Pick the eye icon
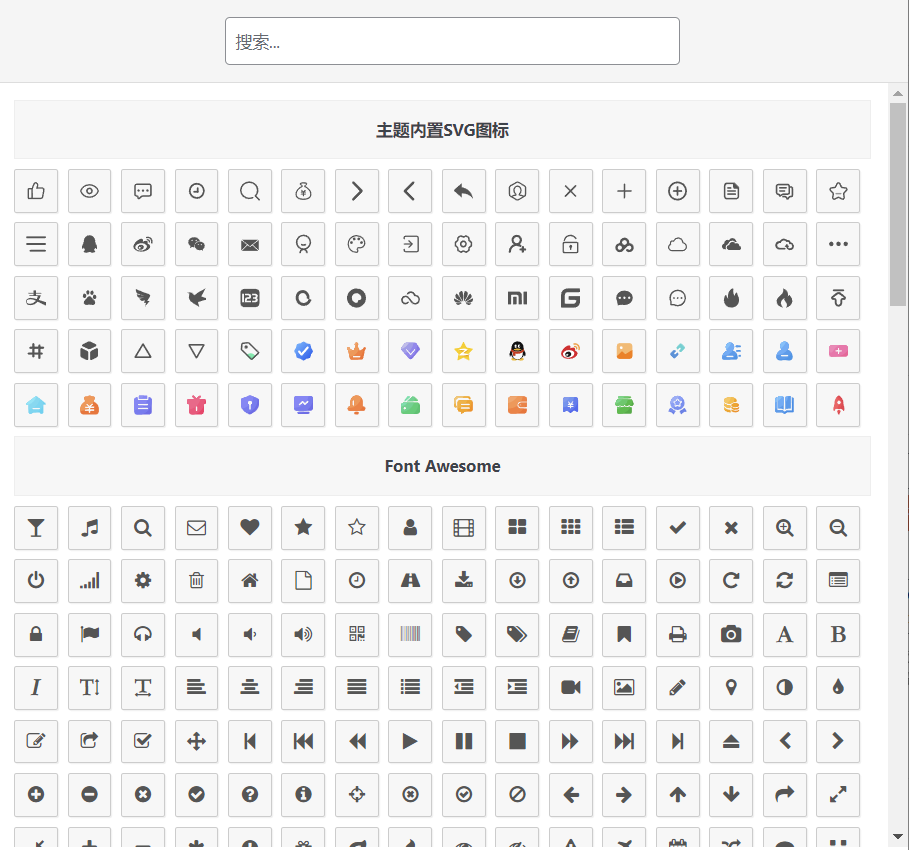 tap(90, 191)
